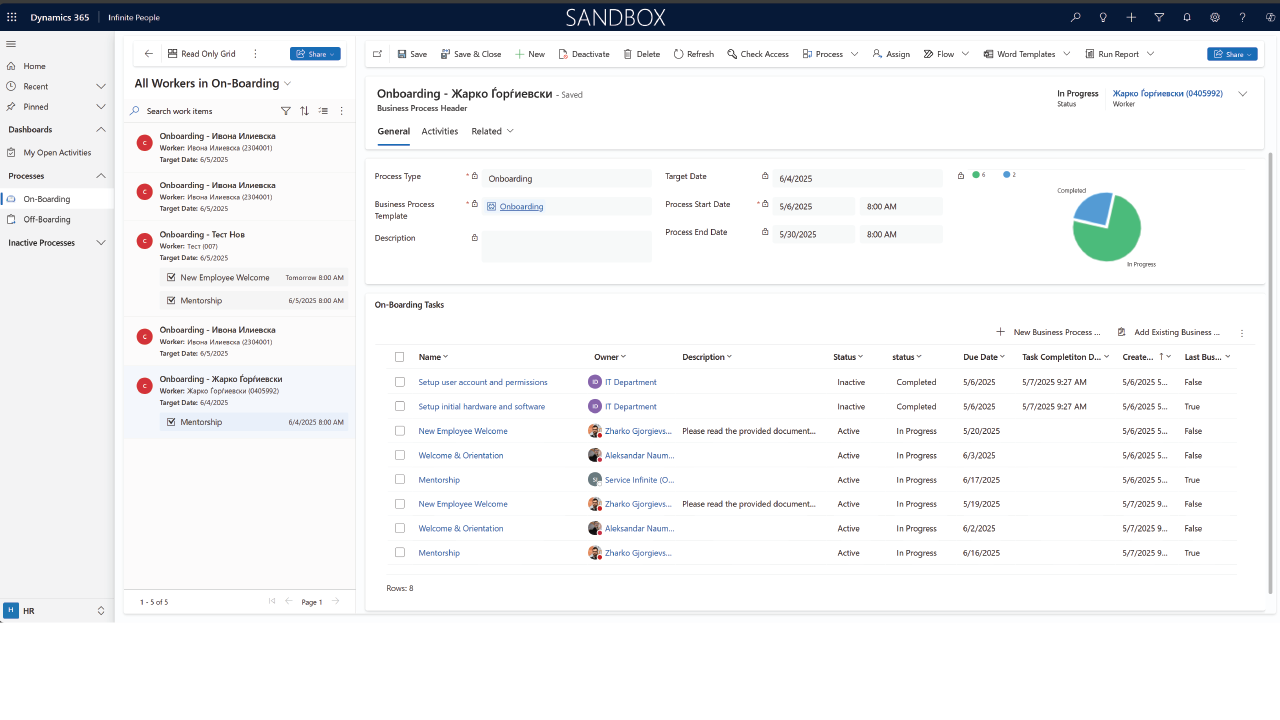Image resolution: width=1280 pixels, height=720 pixels.
Task: Open the Dynamics 365 app launcher waffle
Action: tap(12, 17)
